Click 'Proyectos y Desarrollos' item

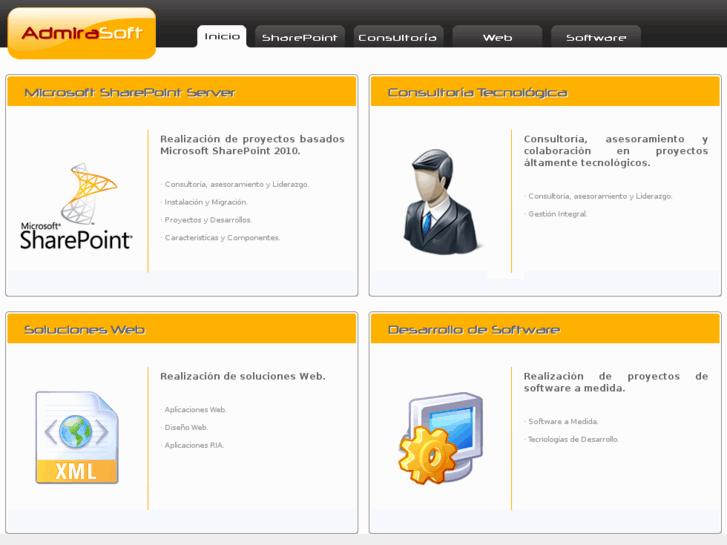point(206,220)
